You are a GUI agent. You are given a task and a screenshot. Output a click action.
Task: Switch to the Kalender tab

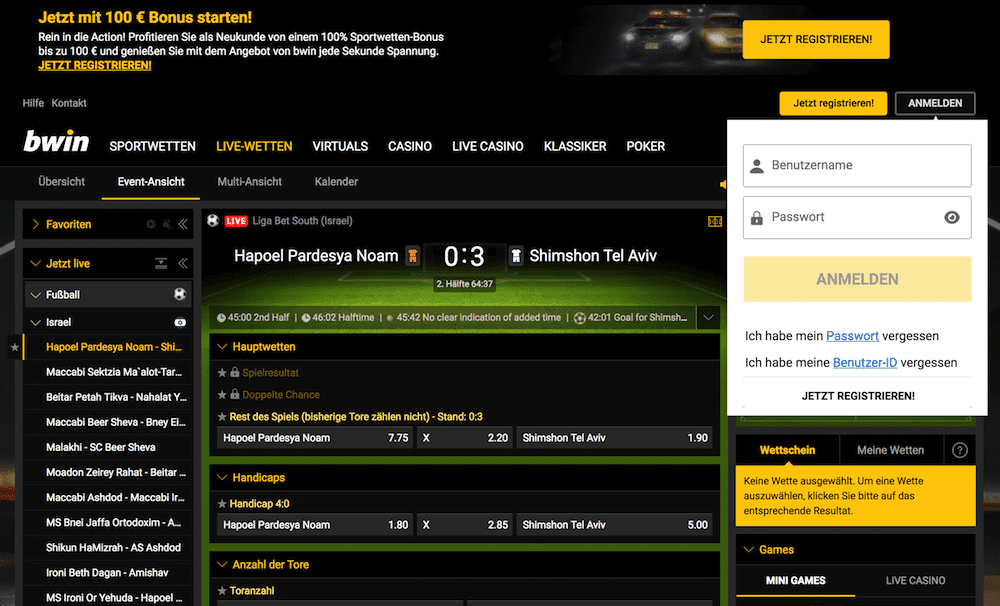point(336,182)
